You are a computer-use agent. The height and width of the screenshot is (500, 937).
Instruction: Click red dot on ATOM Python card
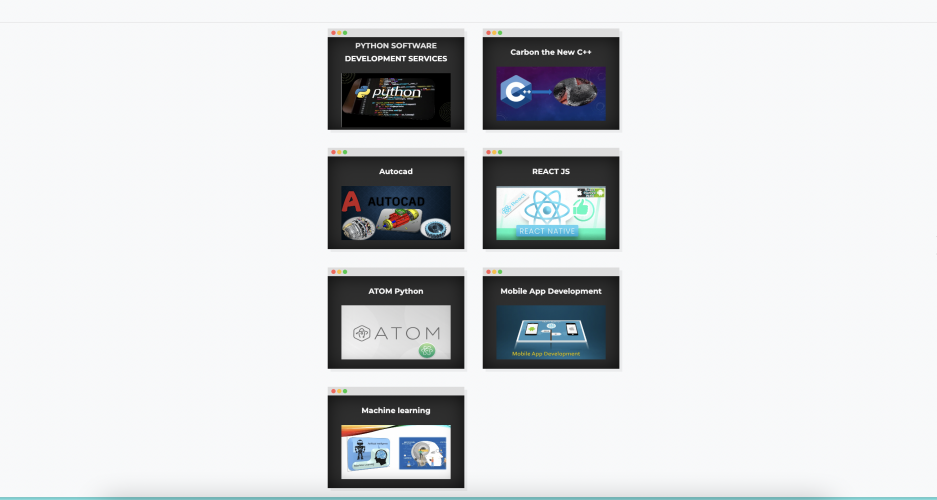pyautogui.click(x=333, y=272)
